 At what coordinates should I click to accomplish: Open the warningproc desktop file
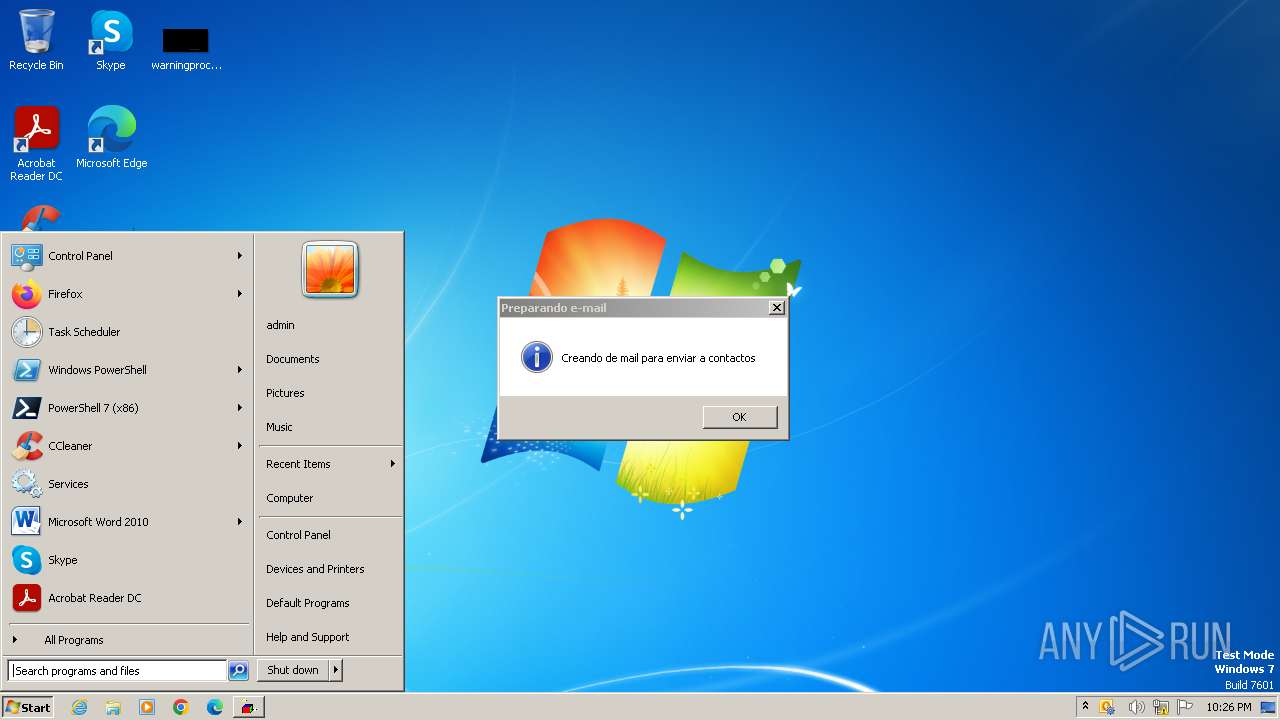coord(186,48)
